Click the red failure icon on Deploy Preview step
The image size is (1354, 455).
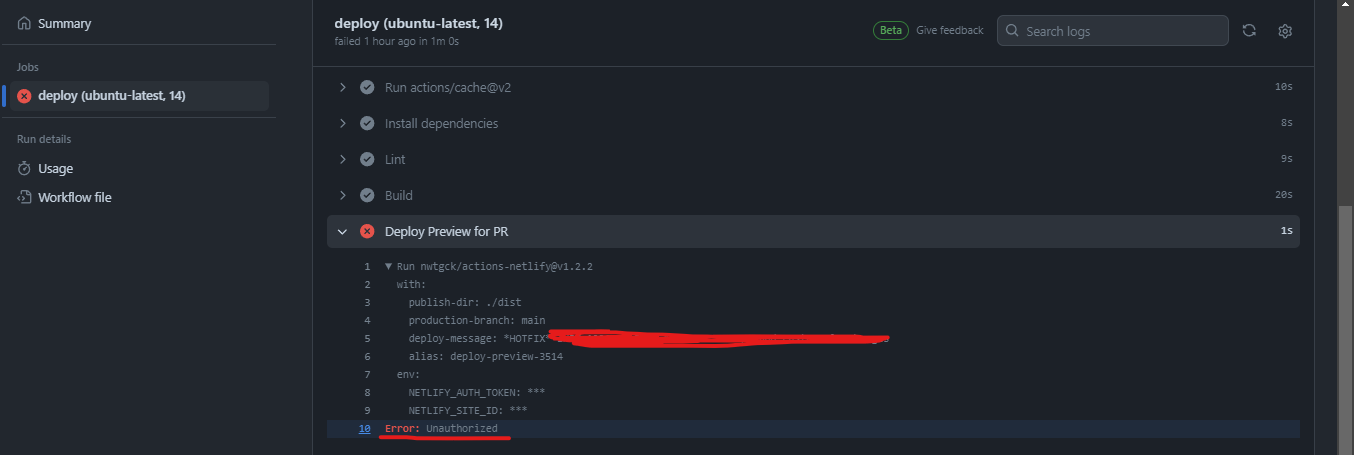pyautogui.click(x=367, y=231)
